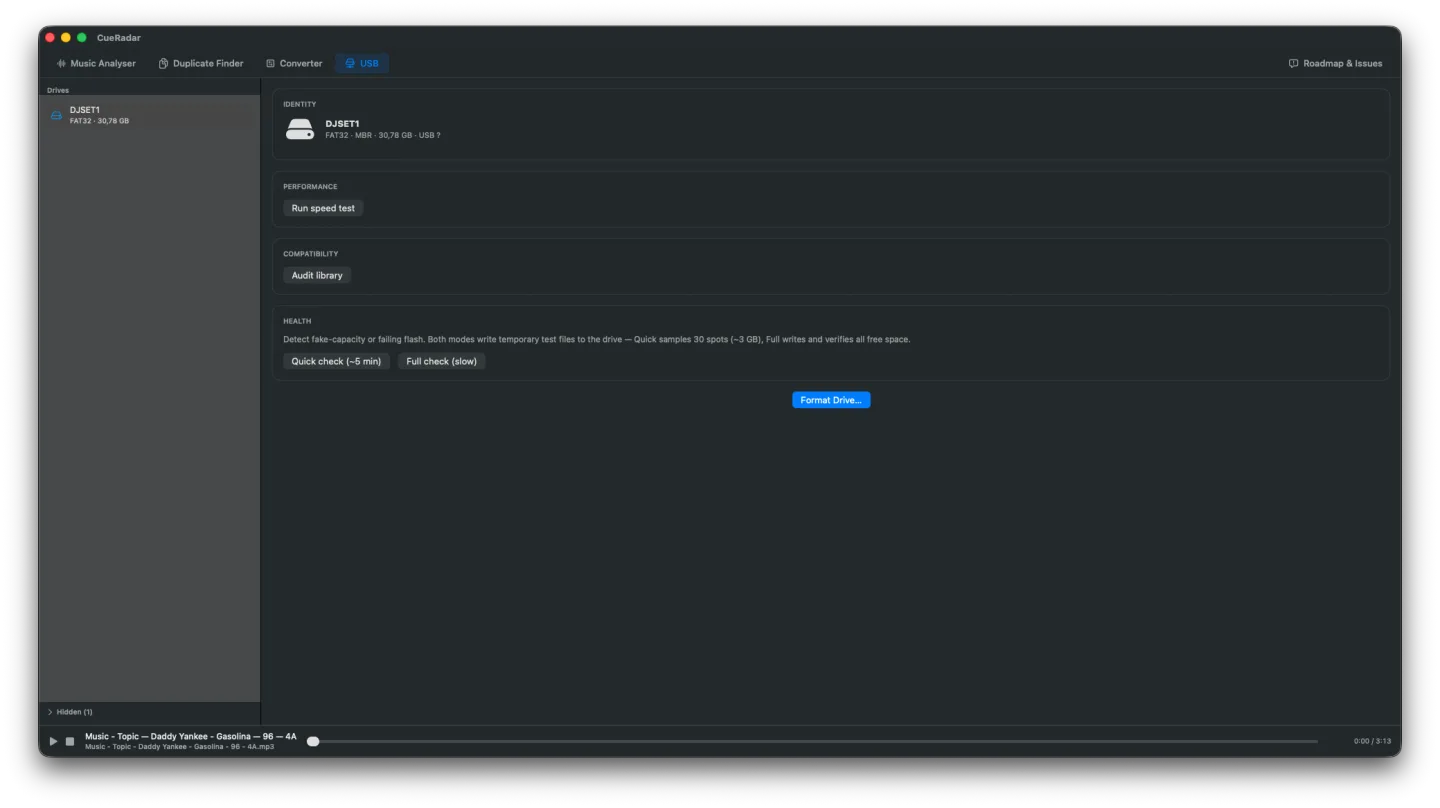Click the drive icon beside DJSET1 in sidebar
Screen dimensions: 1440x808
point(56,115)
